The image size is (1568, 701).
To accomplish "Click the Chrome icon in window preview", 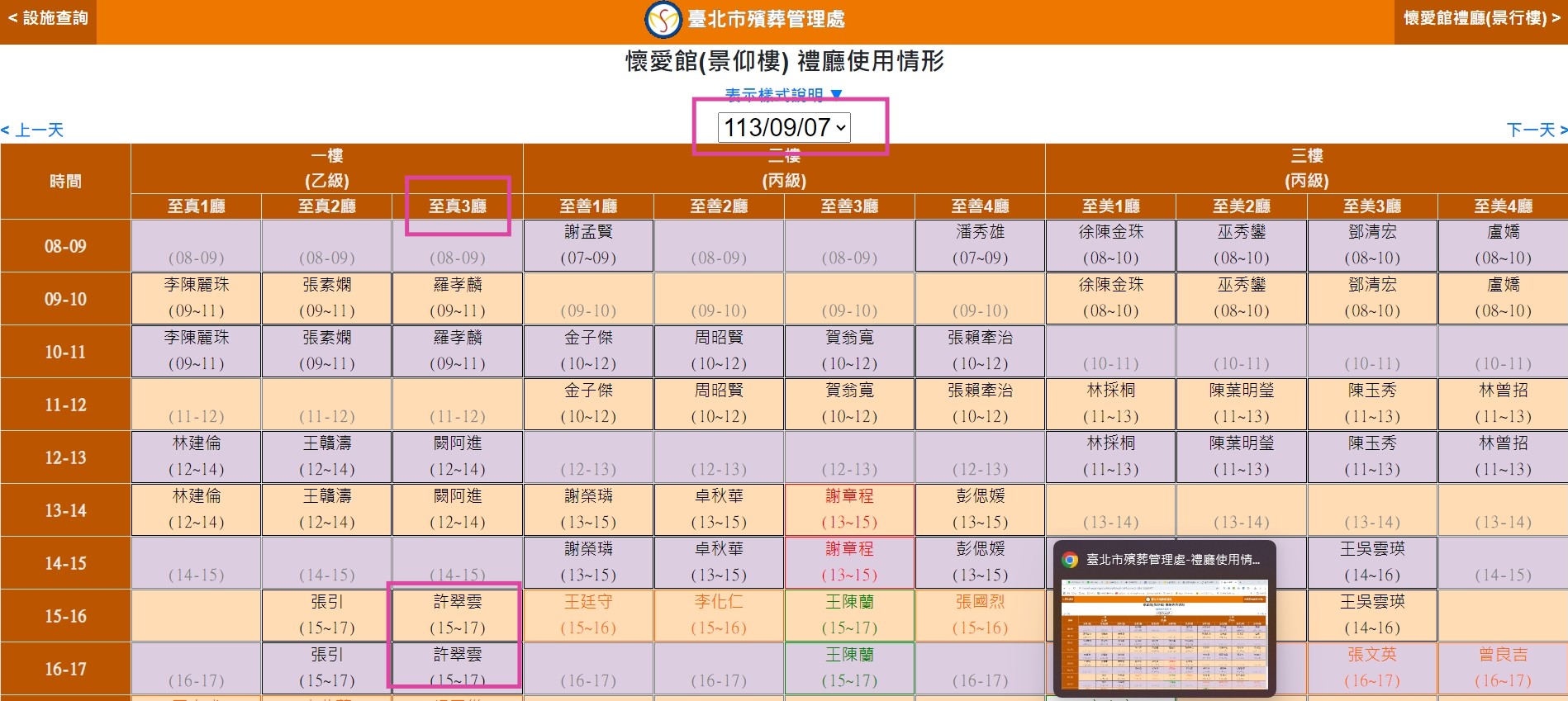I will pos(1070,560).
